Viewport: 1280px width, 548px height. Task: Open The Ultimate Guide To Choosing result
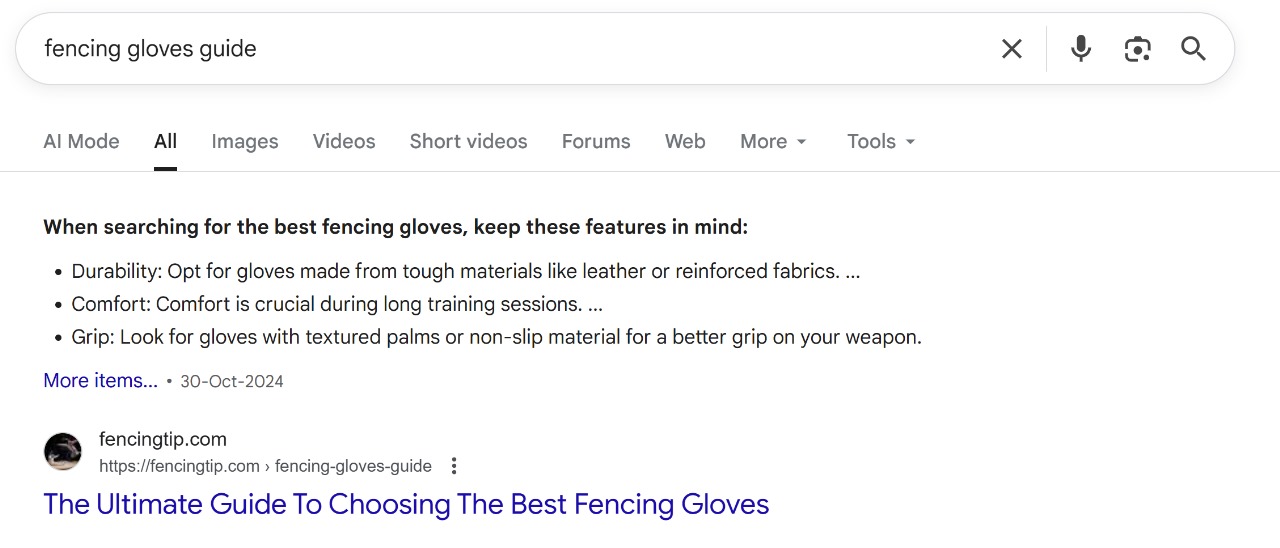[406, 504]
